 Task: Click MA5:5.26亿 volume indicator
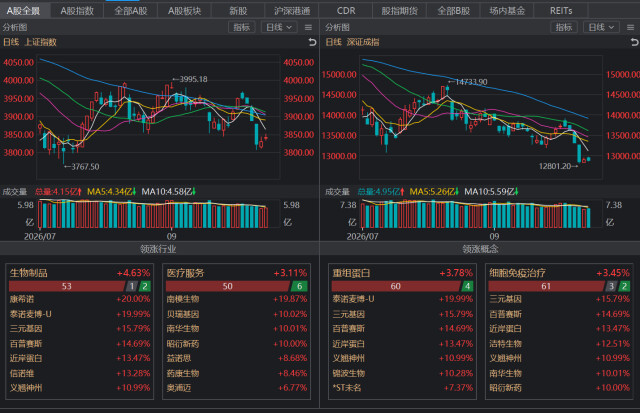click(x=434, y=191)
